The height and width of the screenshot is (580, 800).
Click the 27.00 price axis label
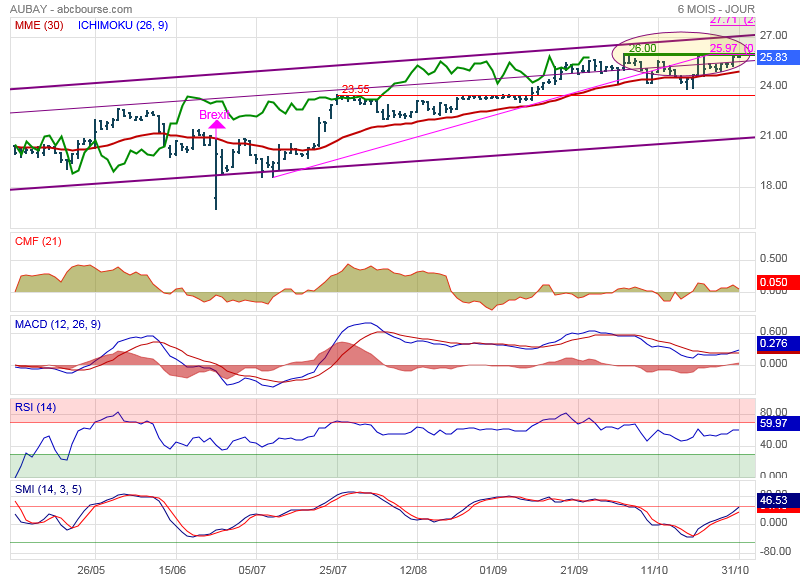point(773,35)
